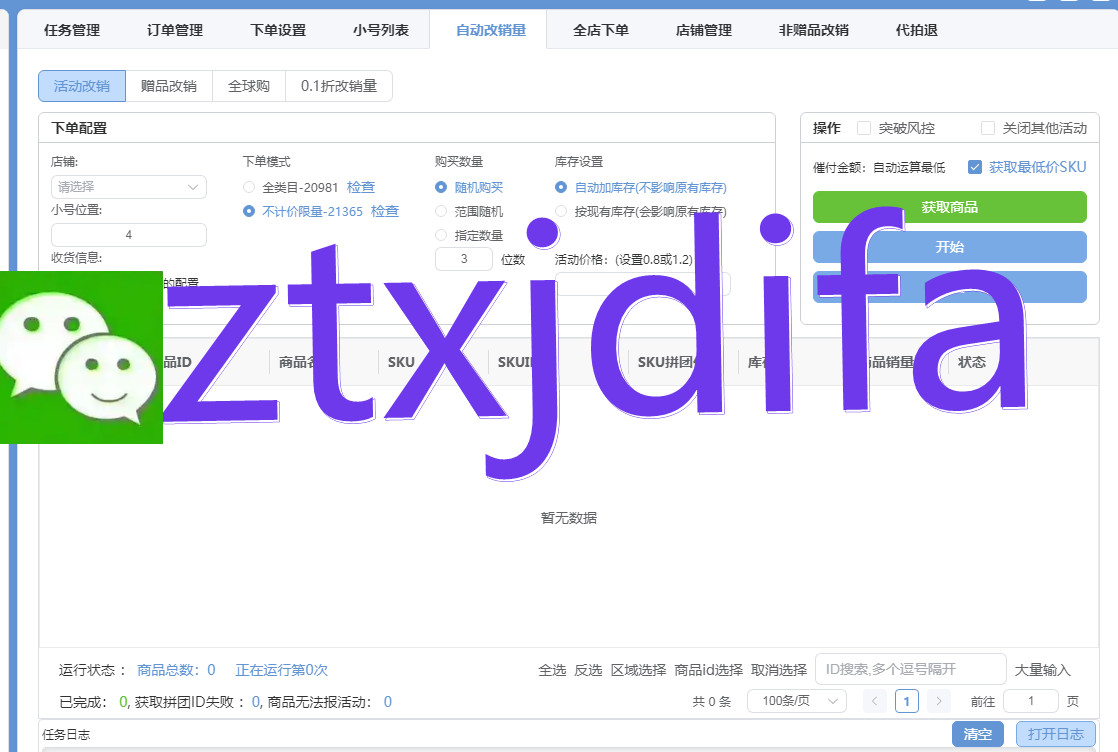Image resolution: width=1118 pixels, height=752 pixels.
Task: Choose the 范围随机 purchase quantity option
Action: (x=441, y=211)
